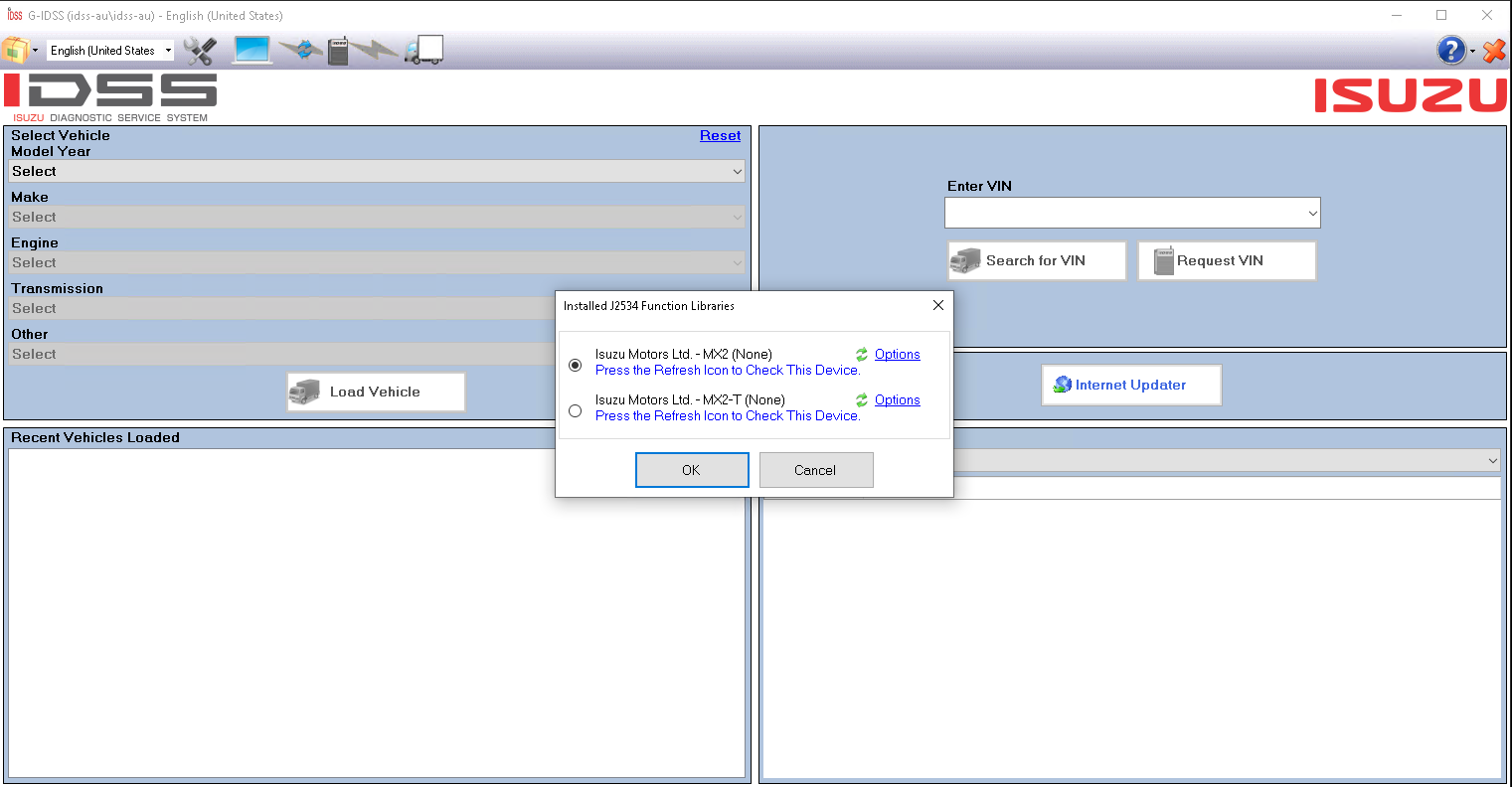Click the laptop computer icon in the toolbar
This screenshot has width=1512, height=787.
click(252, 51)
